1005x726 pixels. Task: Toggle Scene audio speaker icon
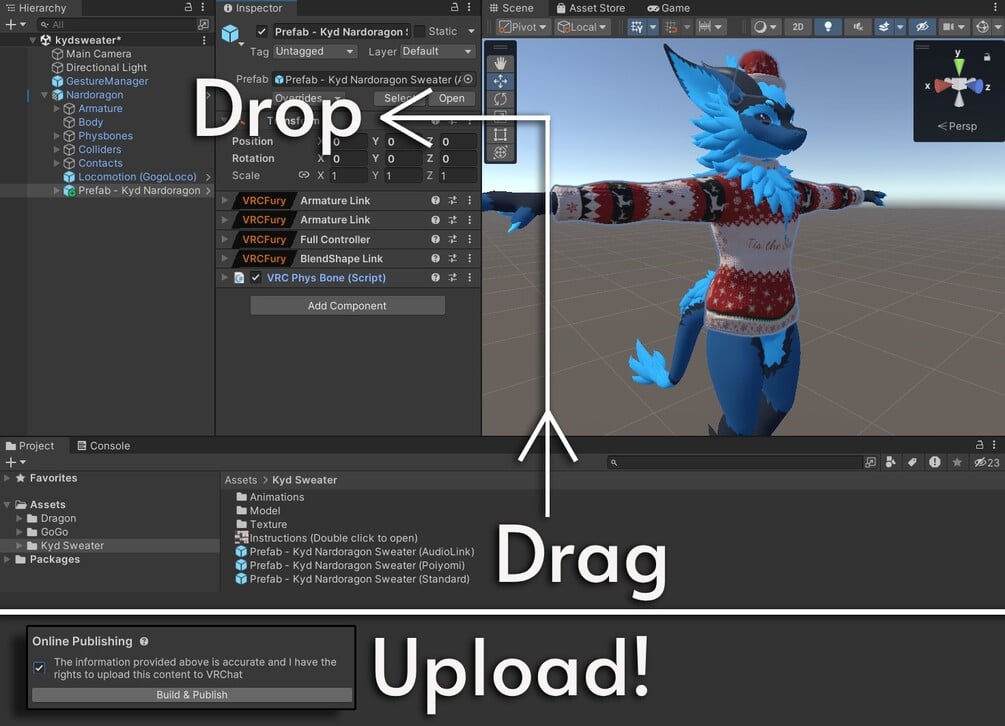[x=858, y=26]
